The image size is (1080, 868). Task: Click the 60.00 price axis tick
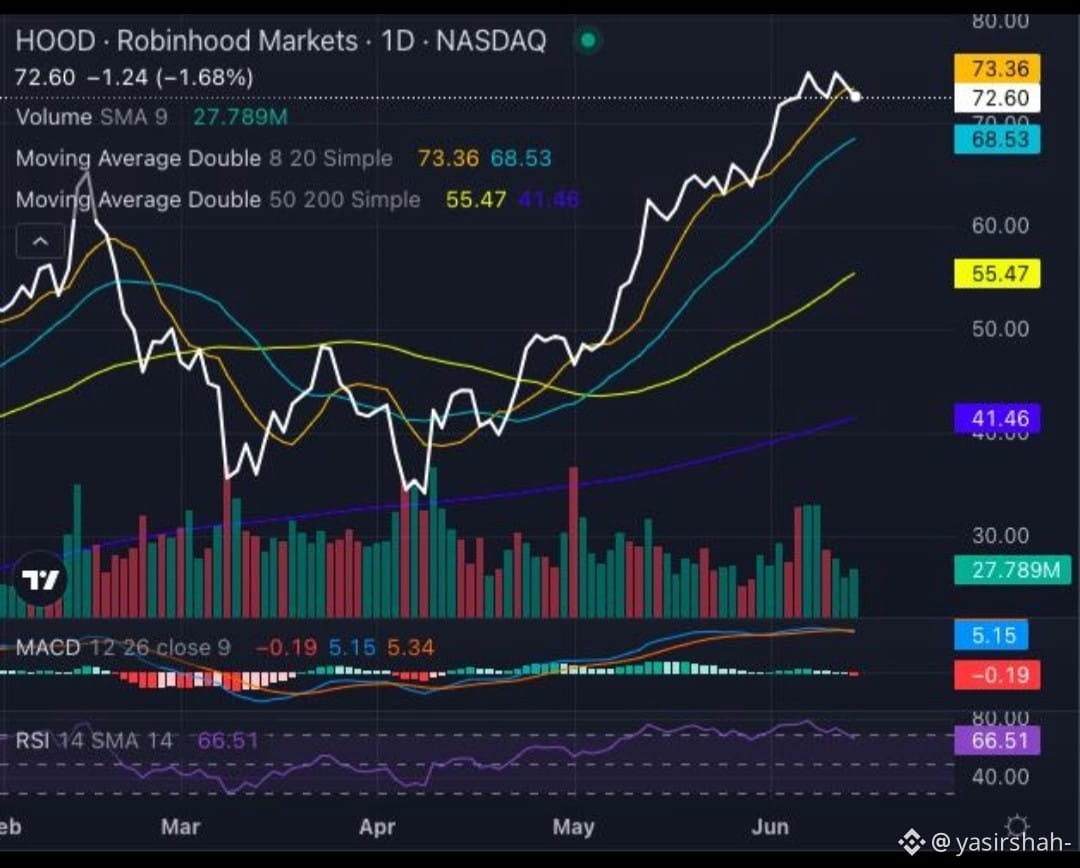click(x=1000, y=225)
